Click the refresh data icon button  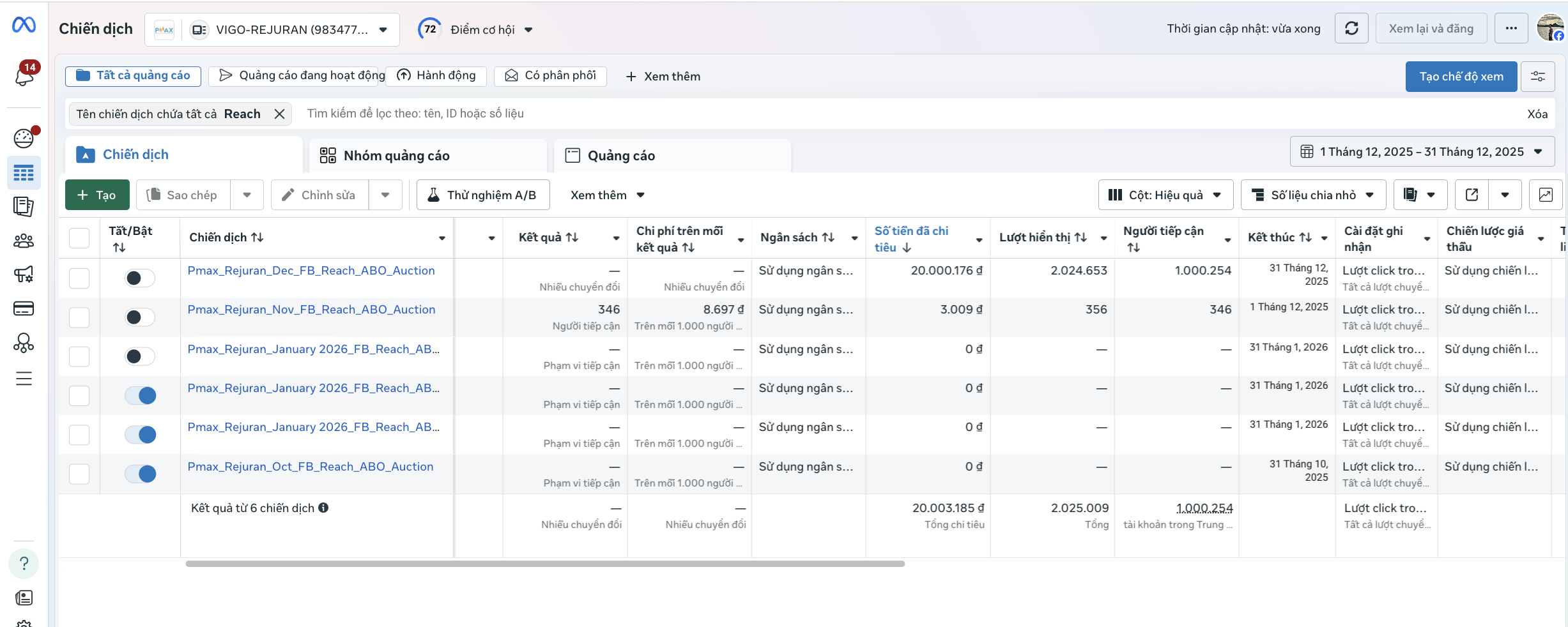[x=1351, y=29]
